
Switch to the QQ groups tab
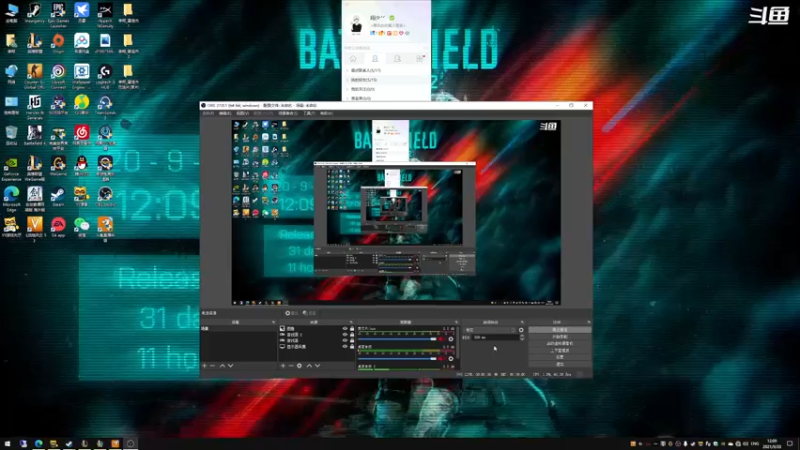397,59
